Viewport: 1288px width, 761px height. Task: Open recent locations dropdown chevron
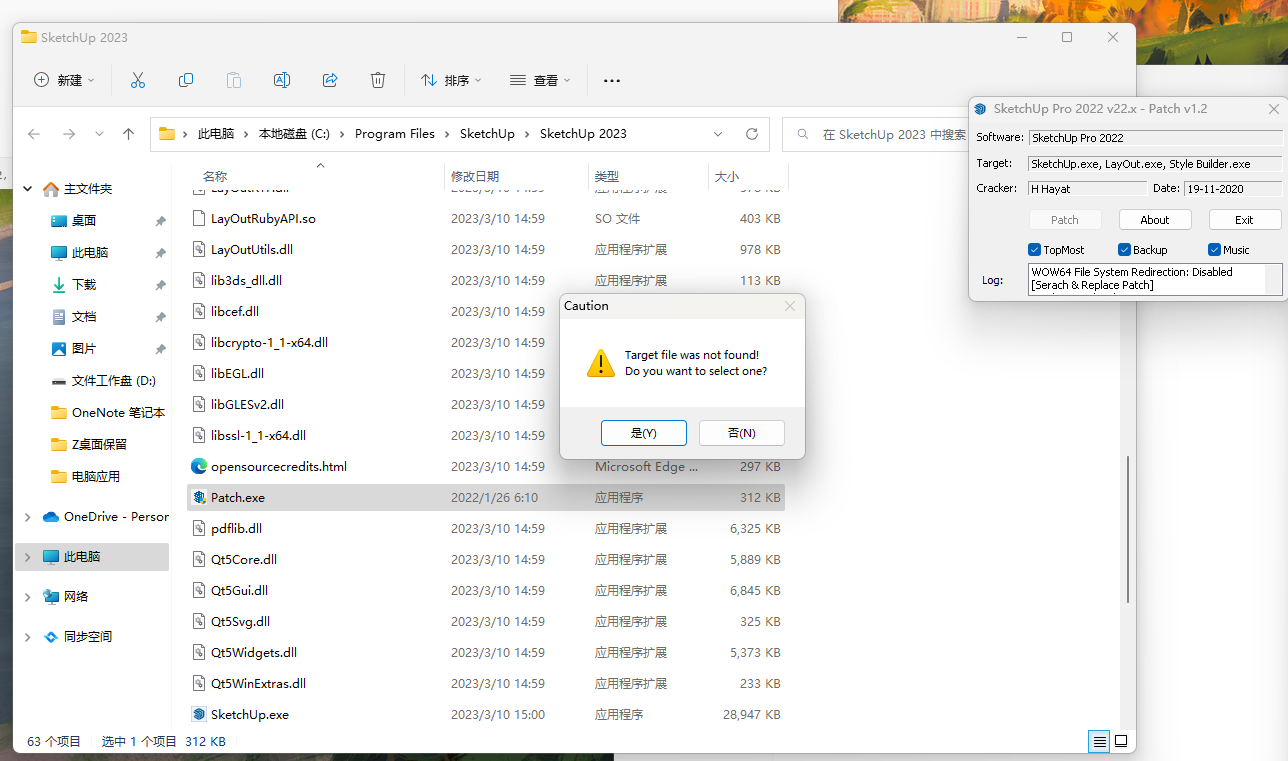point(99,134)
